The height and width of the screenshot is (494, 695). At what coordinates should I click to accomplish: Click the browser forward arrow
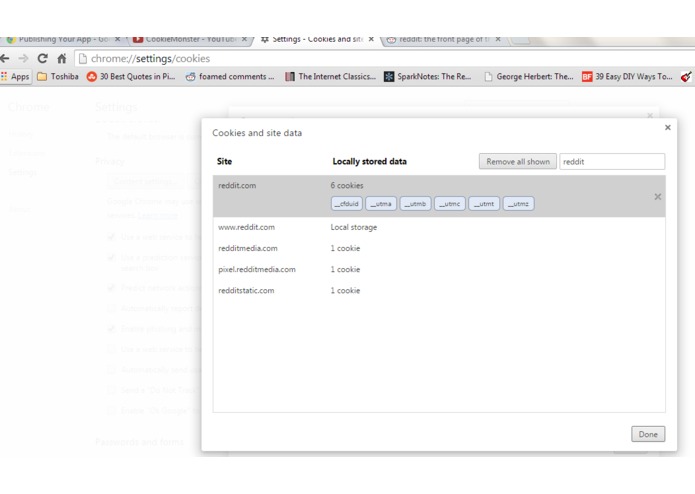click(23, 58)
